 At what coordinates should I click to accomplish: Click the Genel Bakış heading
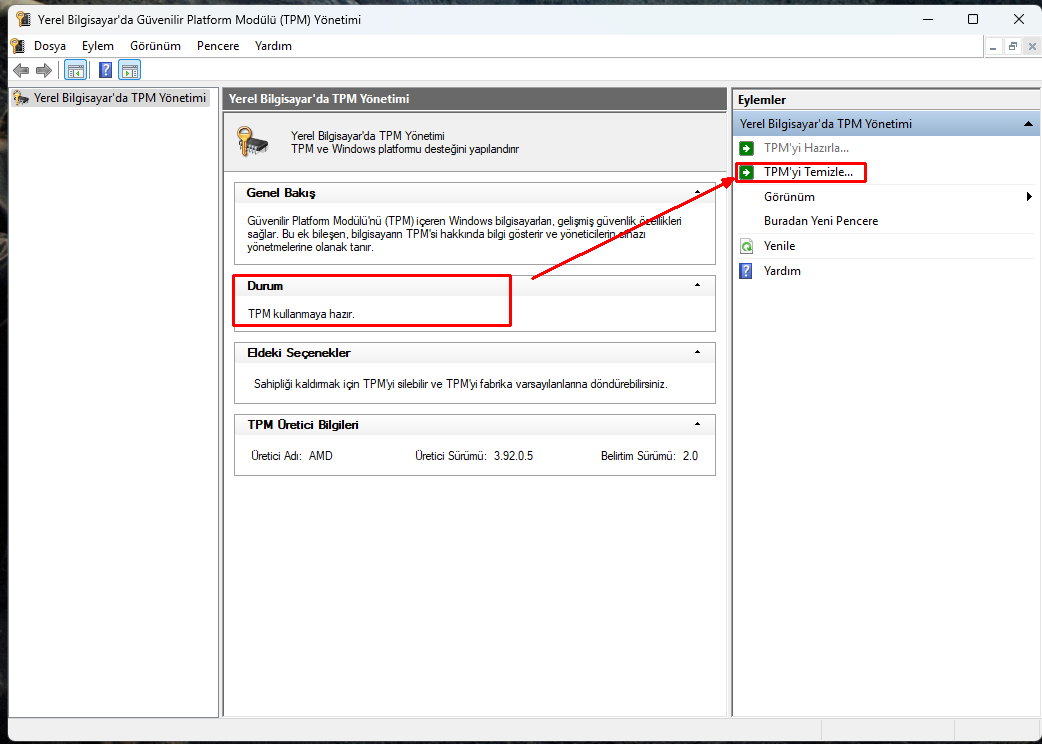tap(281, 193)
